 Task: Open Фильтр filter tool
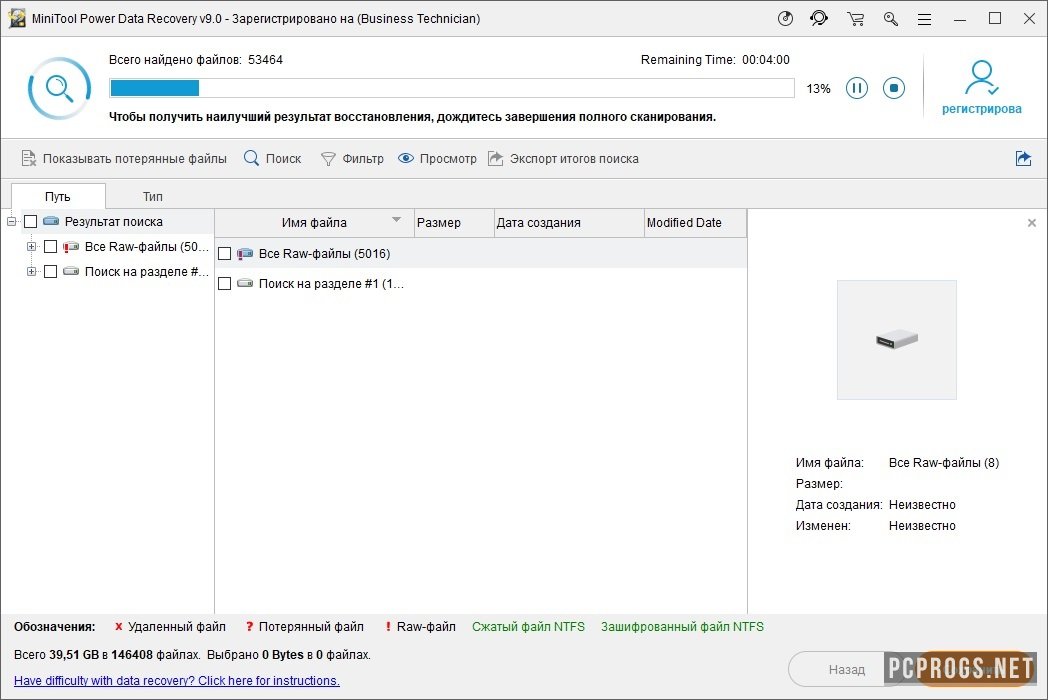click(x=351, y=159)
